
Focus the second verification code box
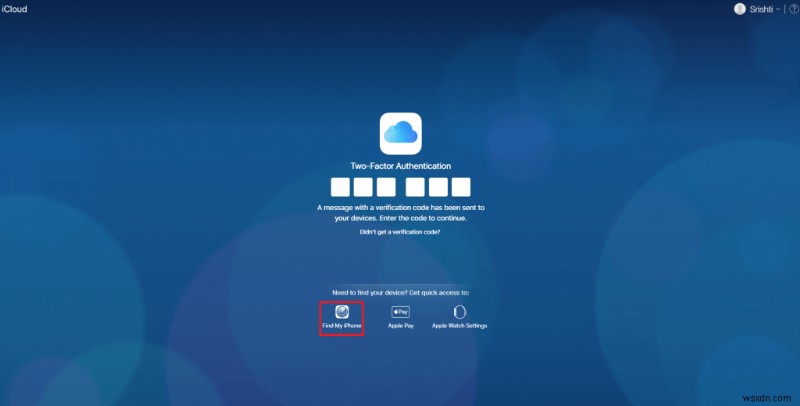coord(363,187)
